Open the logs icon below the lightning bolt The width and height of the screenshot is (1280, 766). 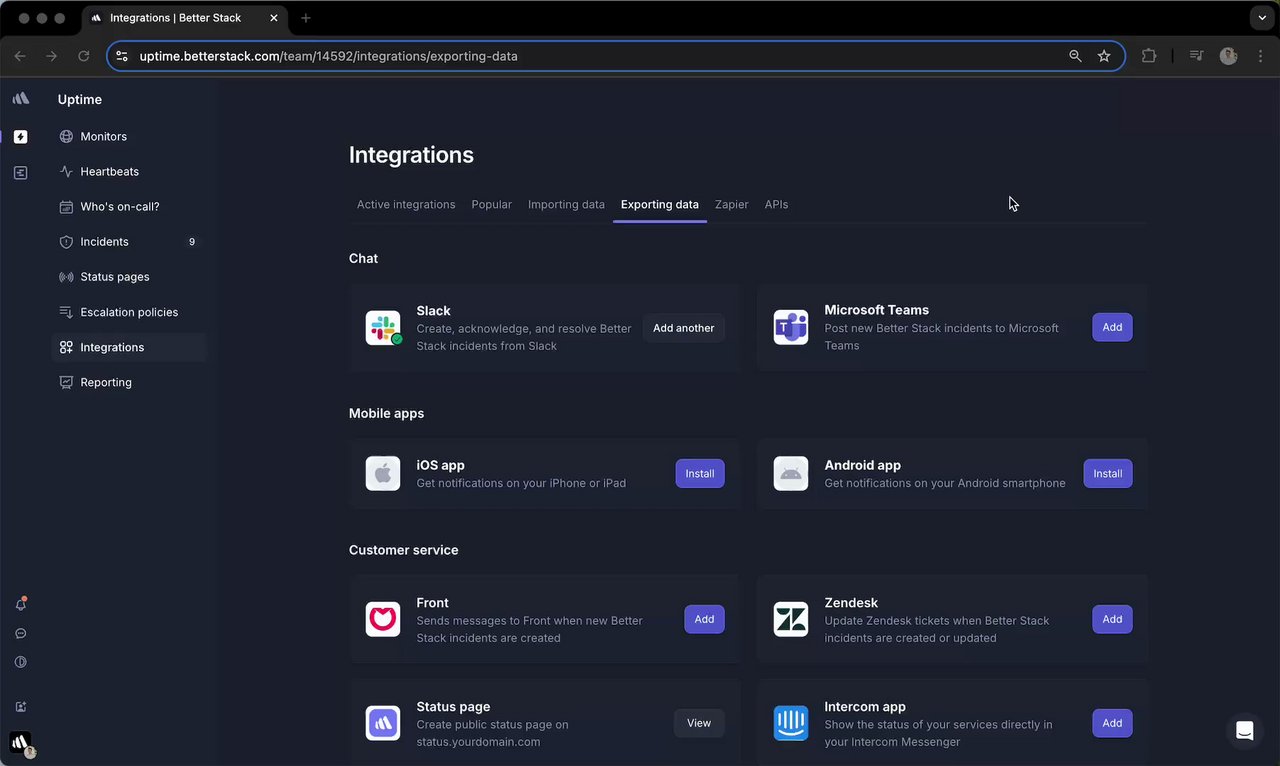[21, 173]
